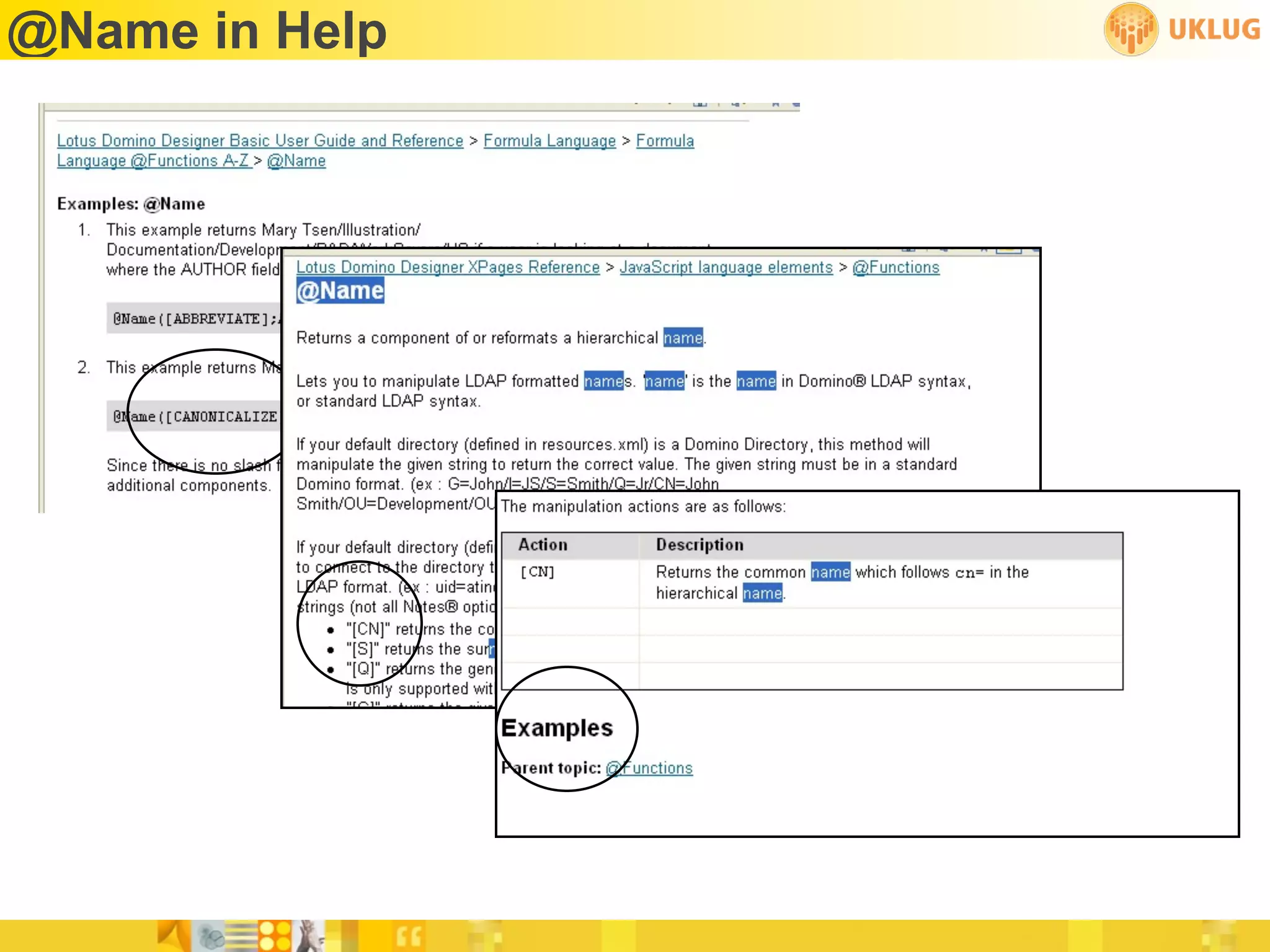This screenshot has width=1270, height=952.
Task: Click the Examples: @Name heading
Action: point(131,205)
